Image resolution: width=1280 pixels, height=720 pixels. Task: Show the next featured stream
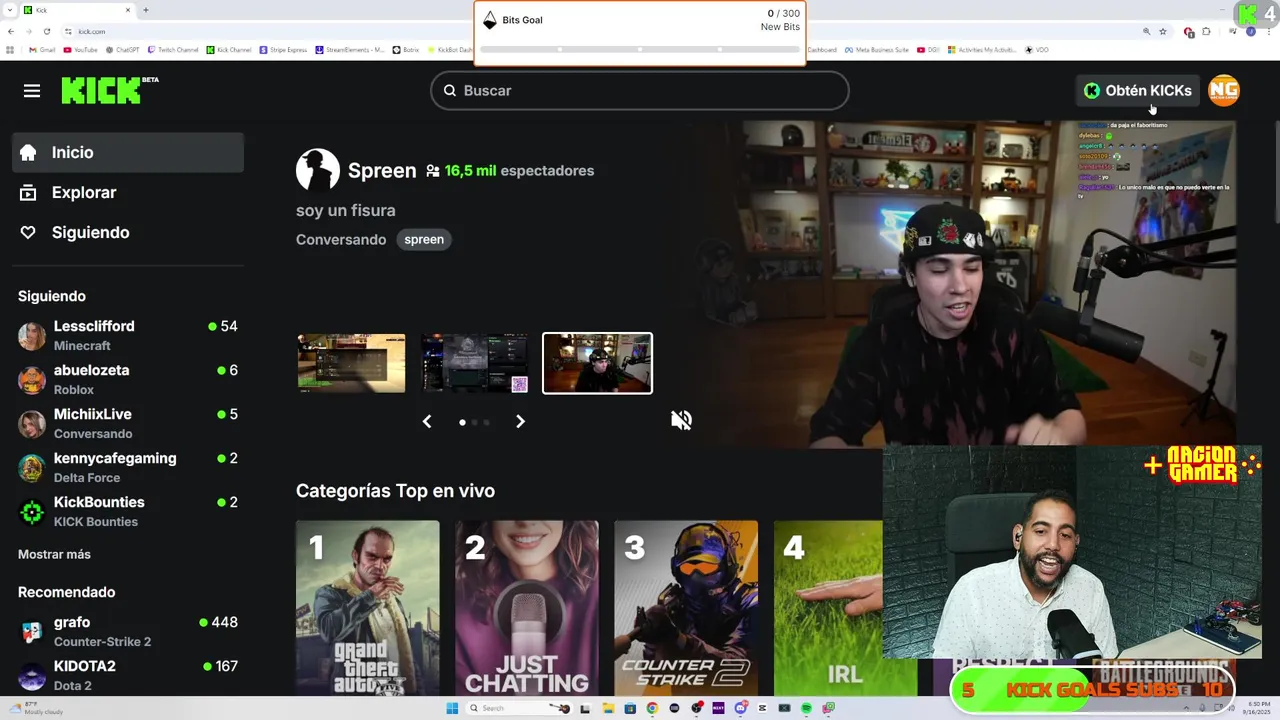(520, 422)
